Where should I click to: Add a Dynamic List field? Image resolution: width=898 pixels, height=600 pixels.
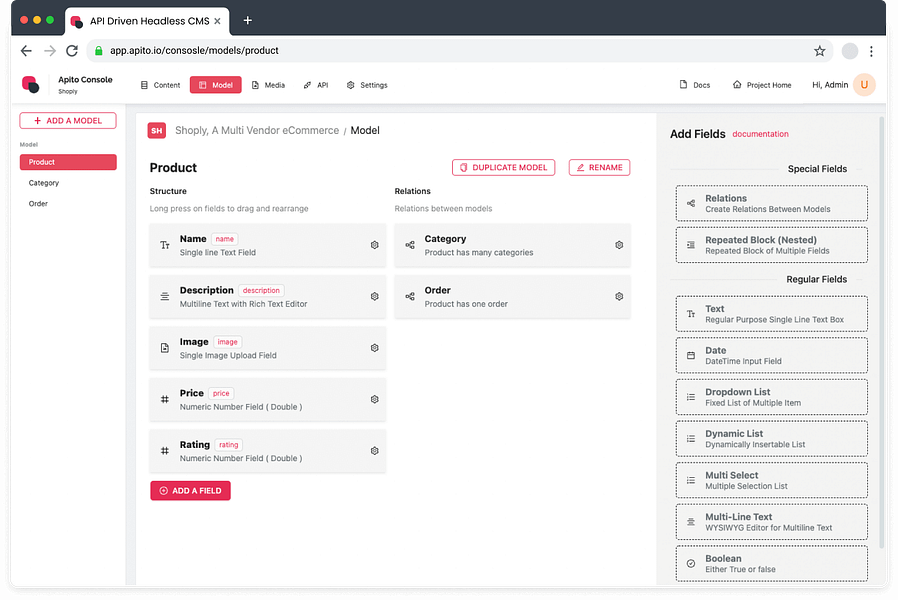tap(771, 439)
